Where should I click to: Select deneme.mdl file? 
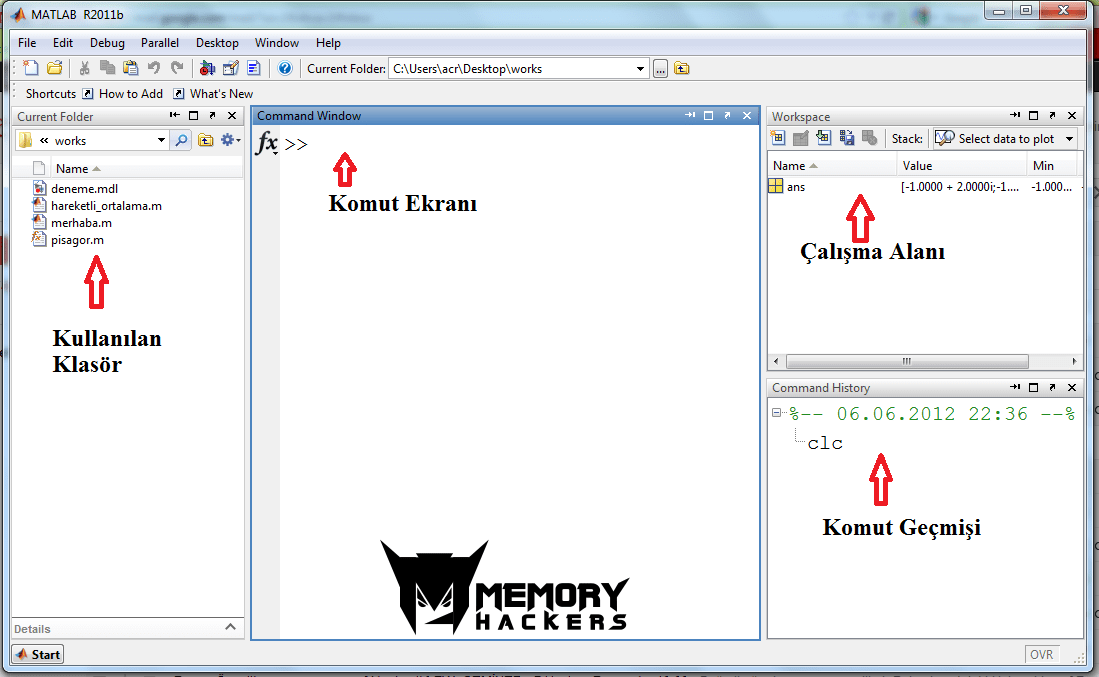(x=84, y=189)
